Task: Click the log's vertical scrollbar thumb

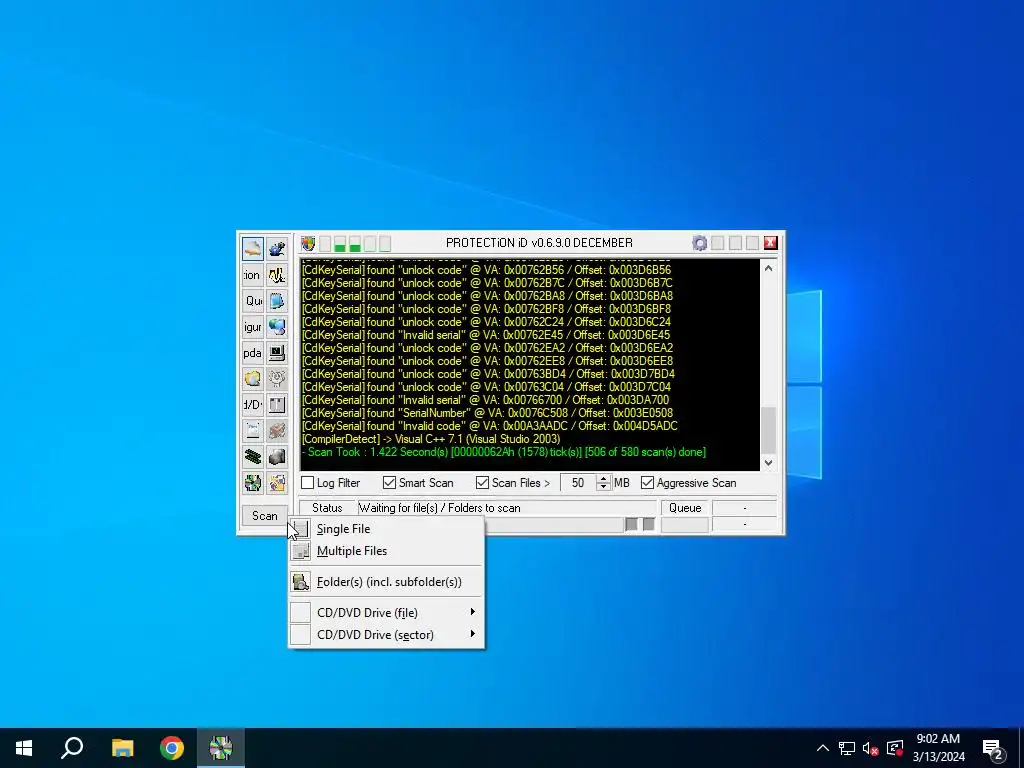Action: tap(769, 429)
